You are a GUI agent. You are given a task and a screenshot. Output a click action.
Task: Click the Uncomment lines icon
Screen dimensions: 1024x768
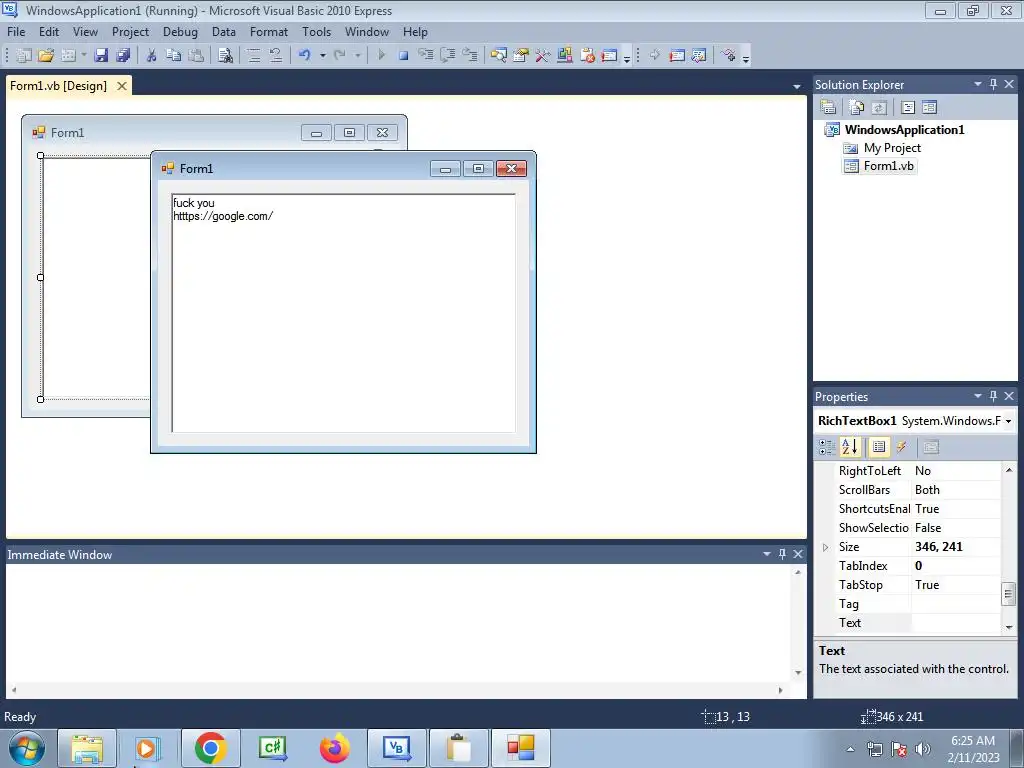click(x=276, y=56)
